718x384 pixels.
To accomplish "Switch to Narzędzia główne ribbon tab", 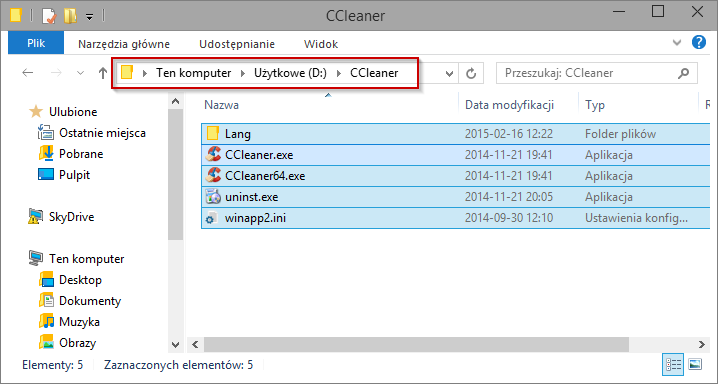I will coord(124,44).
